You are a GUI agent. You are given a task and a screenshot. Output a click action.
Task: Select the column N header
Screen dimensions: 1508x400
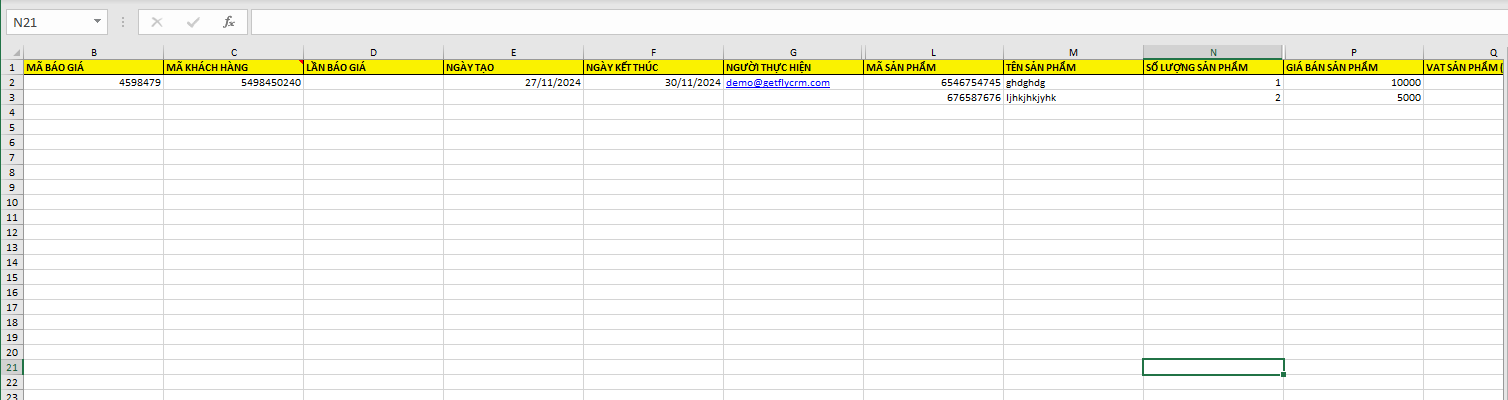(1213, 51)
